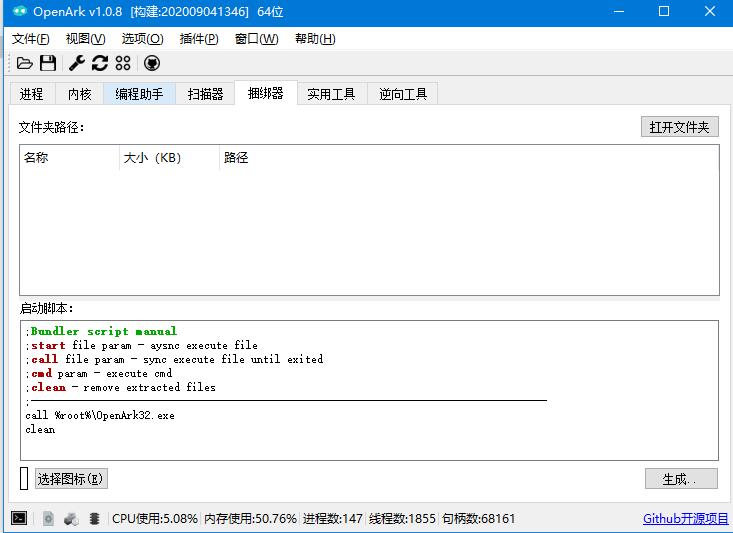733x533 pixels.
Task: Click the ';Bundler script manual' comment line
Action: (x=101, y=331)
